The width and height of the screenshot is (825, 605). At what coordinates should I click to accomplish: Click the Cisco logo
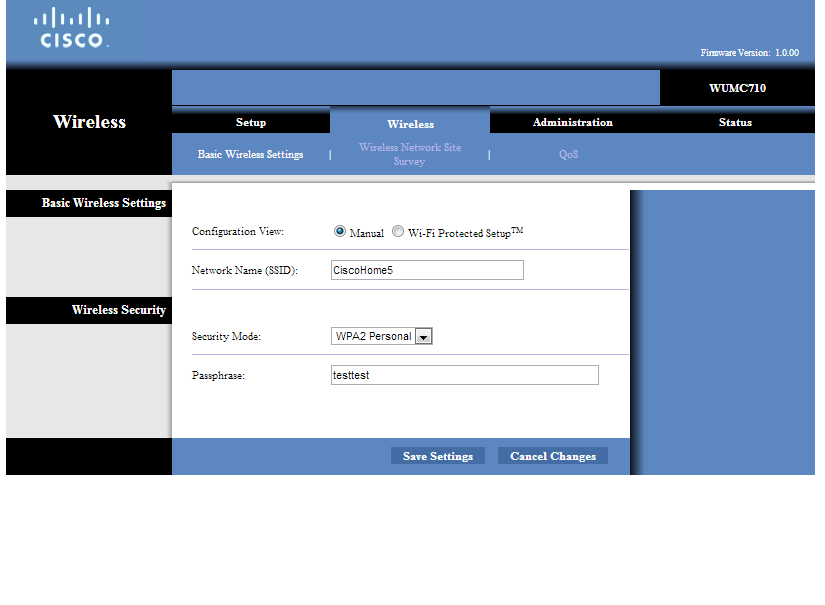tap(72, 28)
